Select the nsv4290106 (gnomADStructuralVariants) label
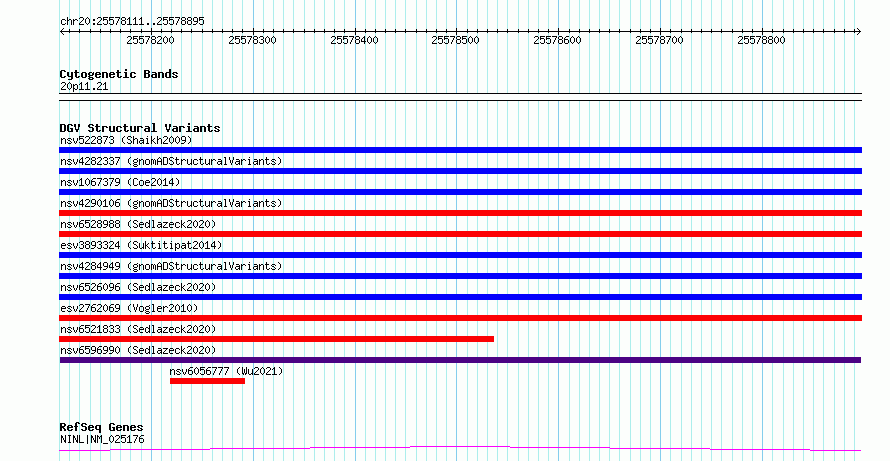Viewport: 890px width, 461px height. tap(171, 203)
